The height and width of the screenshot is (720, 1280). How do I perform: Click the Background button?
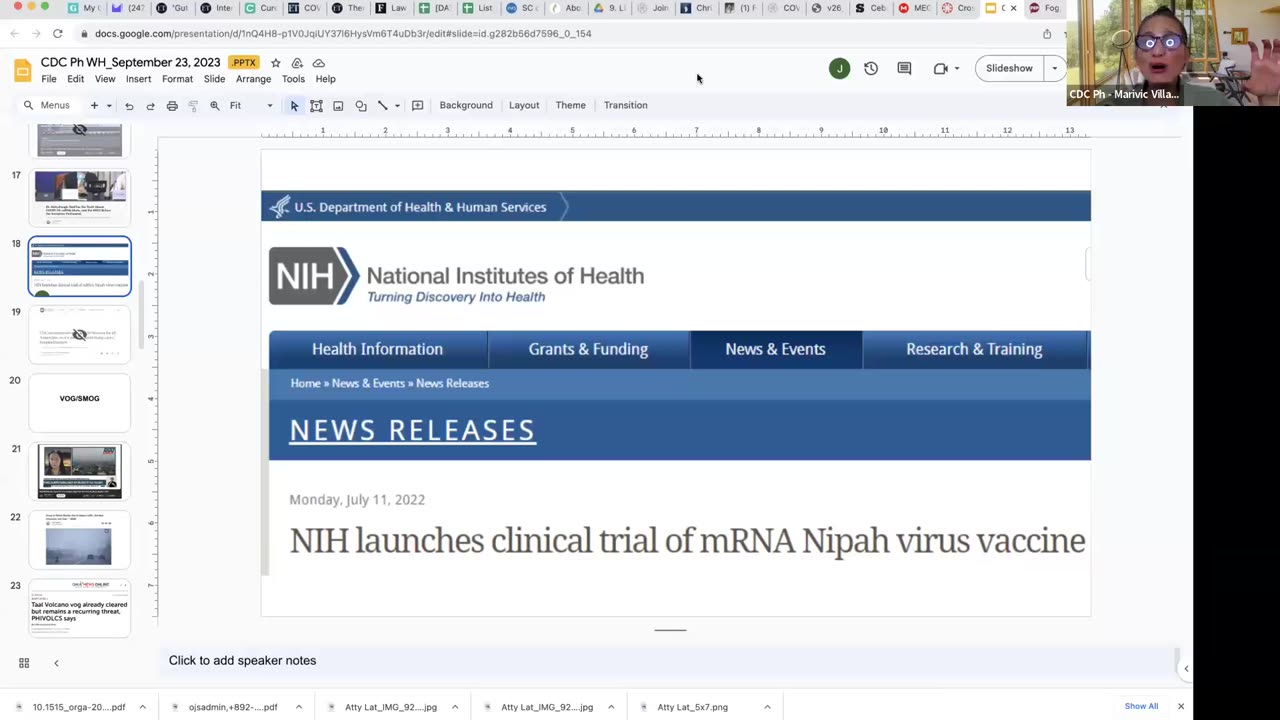(466, 105)
